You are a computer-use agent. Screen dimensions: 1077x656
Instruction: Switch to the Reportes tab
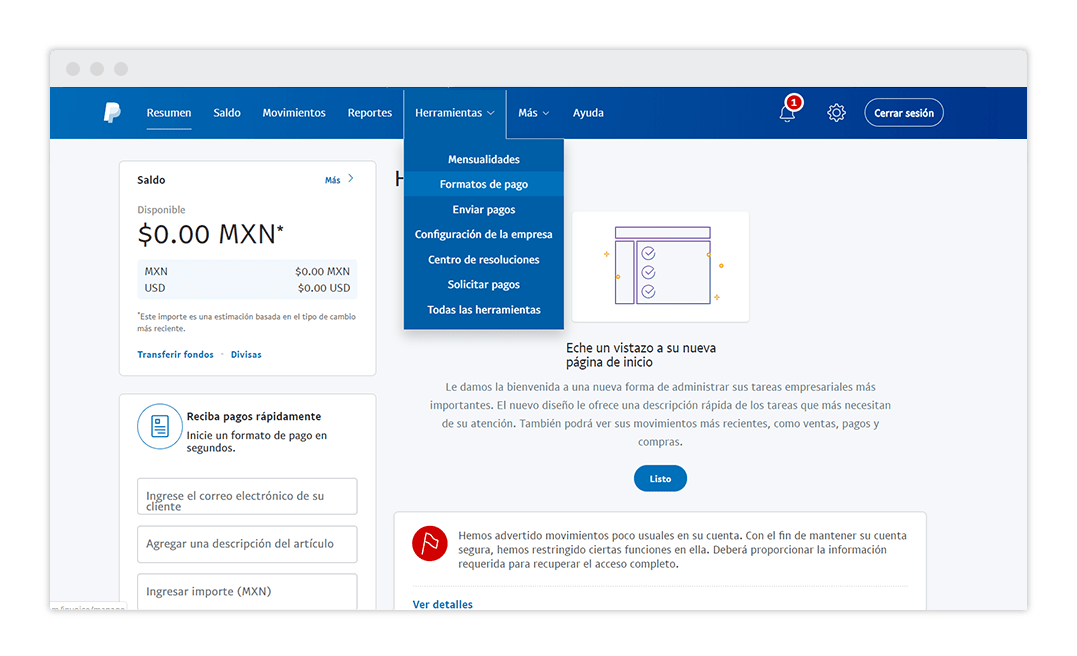point(370,113)
